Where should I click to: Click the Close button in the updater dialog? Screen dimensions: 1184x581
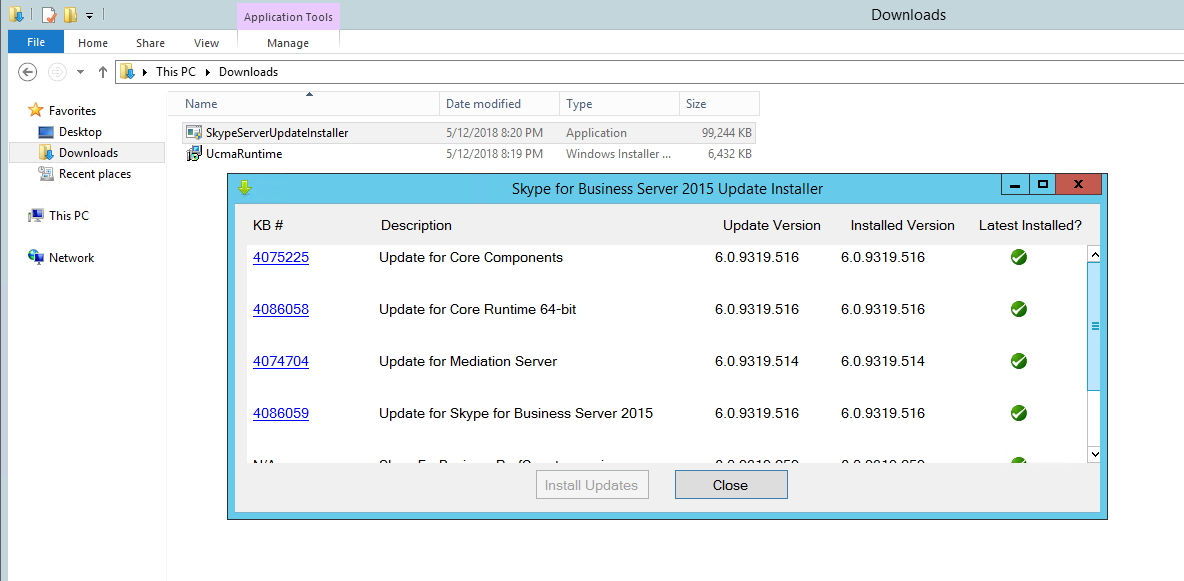tap(731, 484)
